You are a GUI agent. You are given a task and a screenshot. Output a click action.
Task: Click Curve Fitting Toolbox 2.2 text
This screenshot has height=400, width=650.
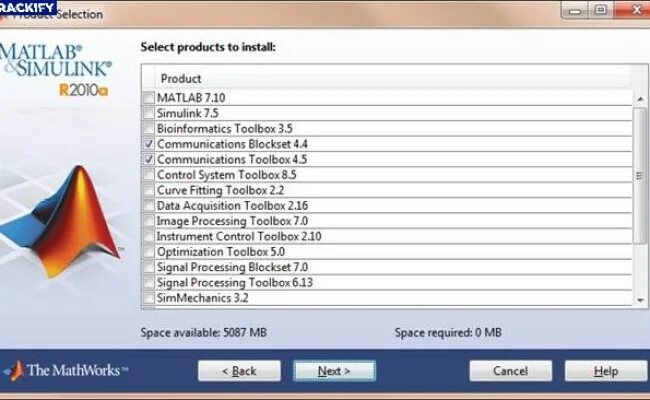(221, 190)
